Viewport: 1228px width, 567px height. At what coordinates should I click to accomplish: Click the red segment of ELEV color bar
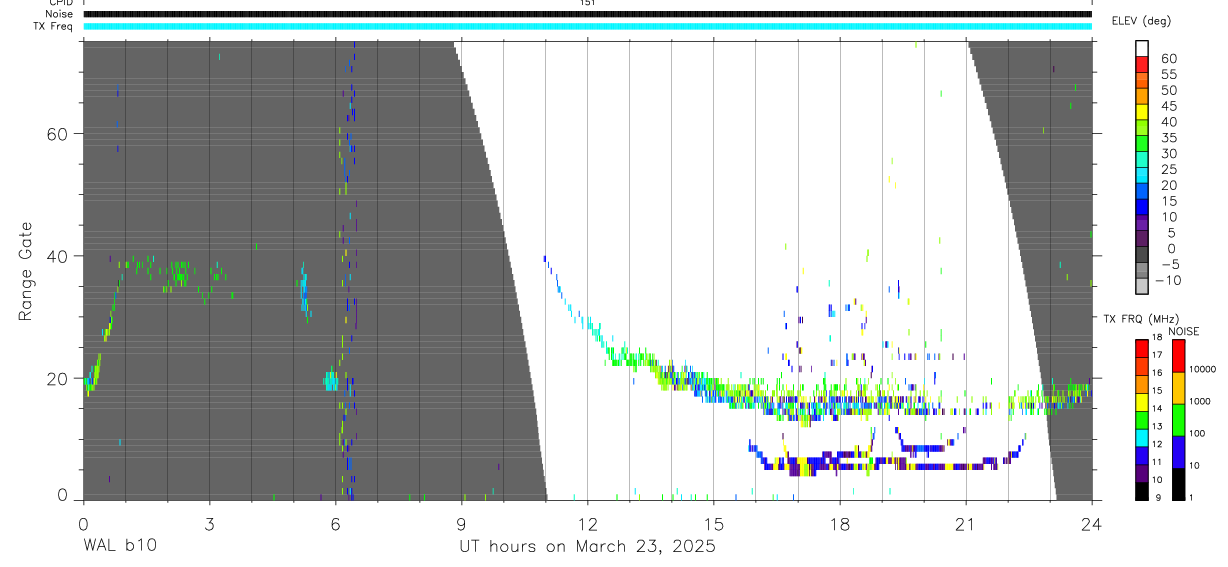tap(1142, 64)
